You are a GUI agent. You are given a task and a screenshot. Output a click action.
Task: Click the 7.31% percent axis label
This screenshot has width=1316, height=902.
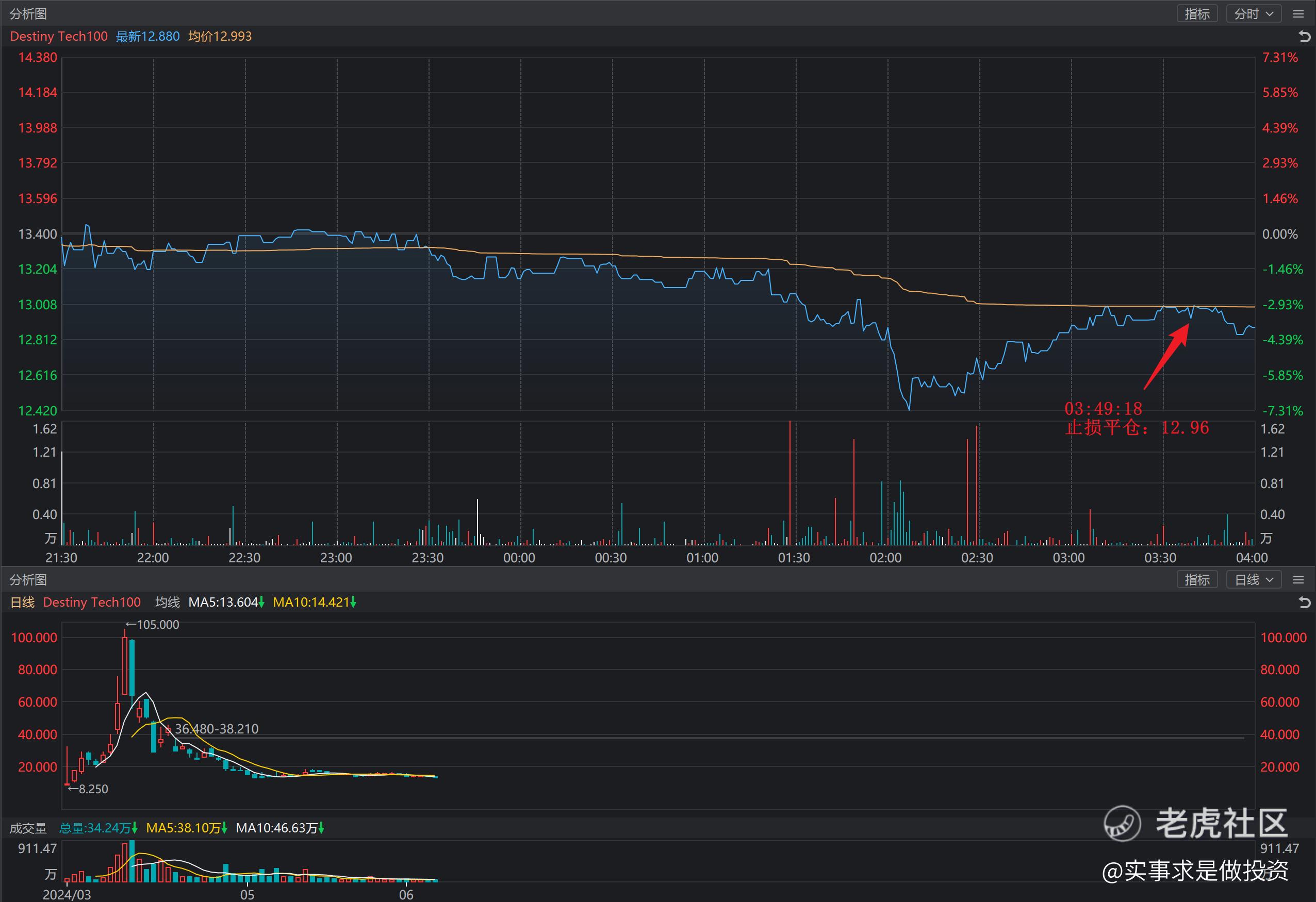(x=1280, y=57)
